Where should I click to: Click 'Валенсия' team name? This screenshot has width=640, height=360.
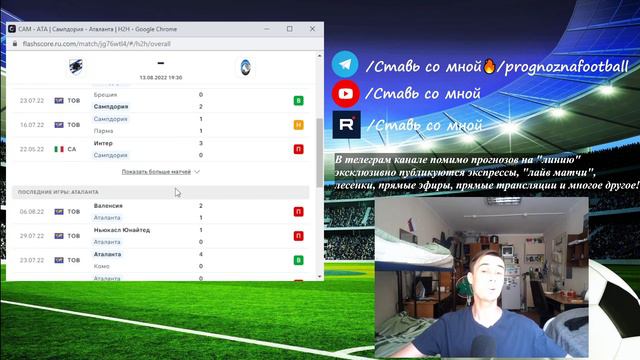(108, 206)
